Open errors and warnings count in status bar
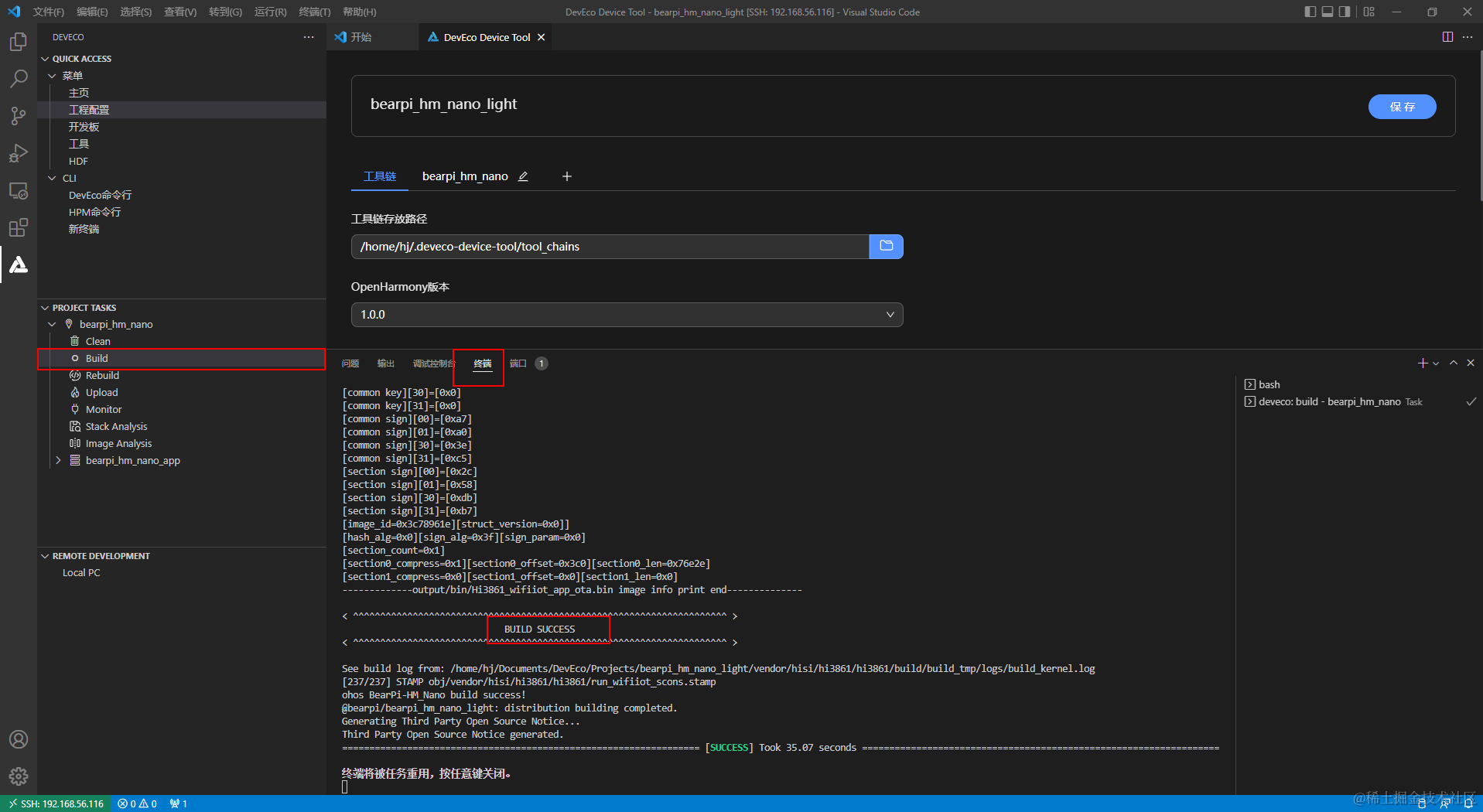 coord(138,804)
